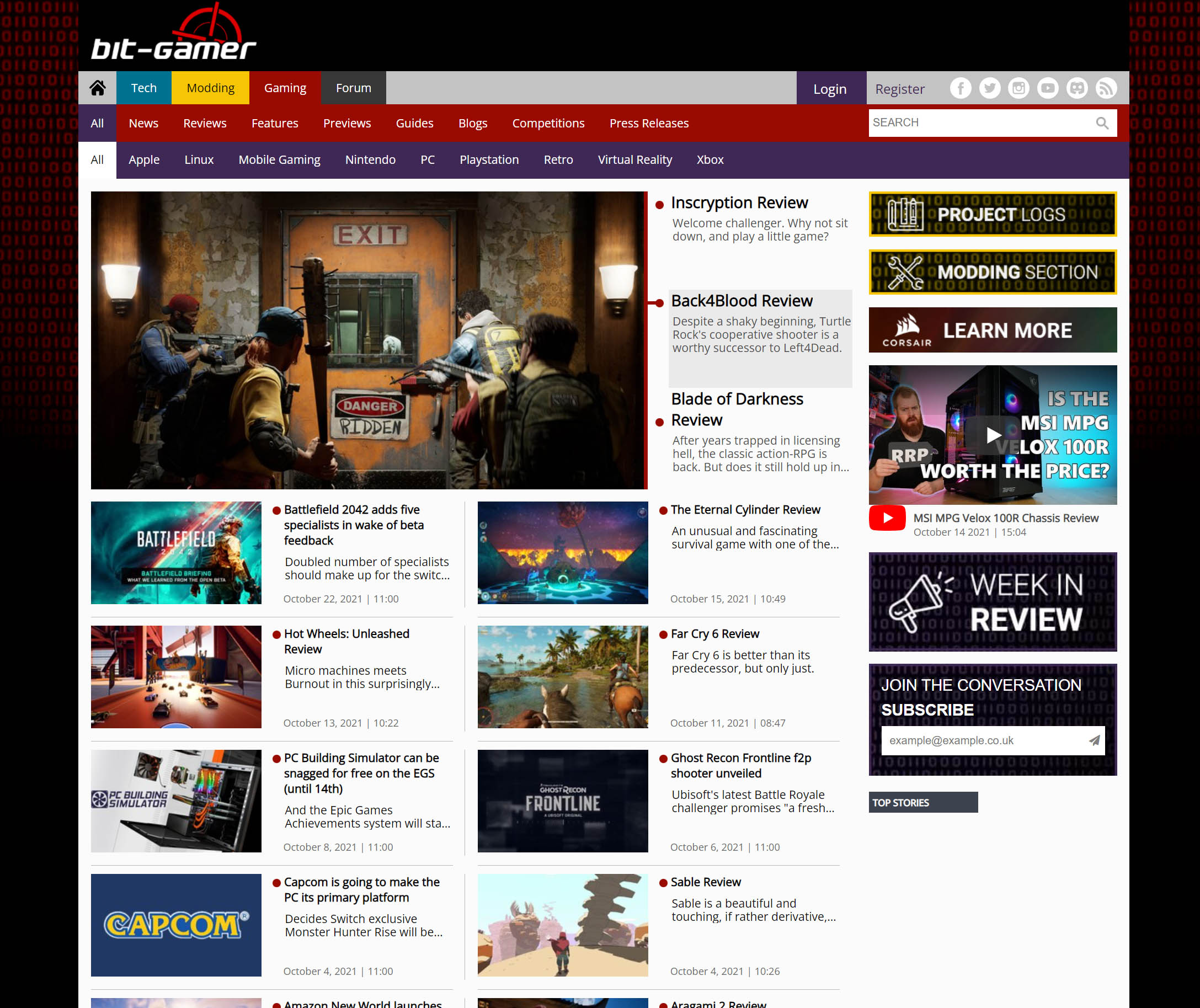
Task: Open the Back4Blood Review featured headline
Action: coord(742,301)
